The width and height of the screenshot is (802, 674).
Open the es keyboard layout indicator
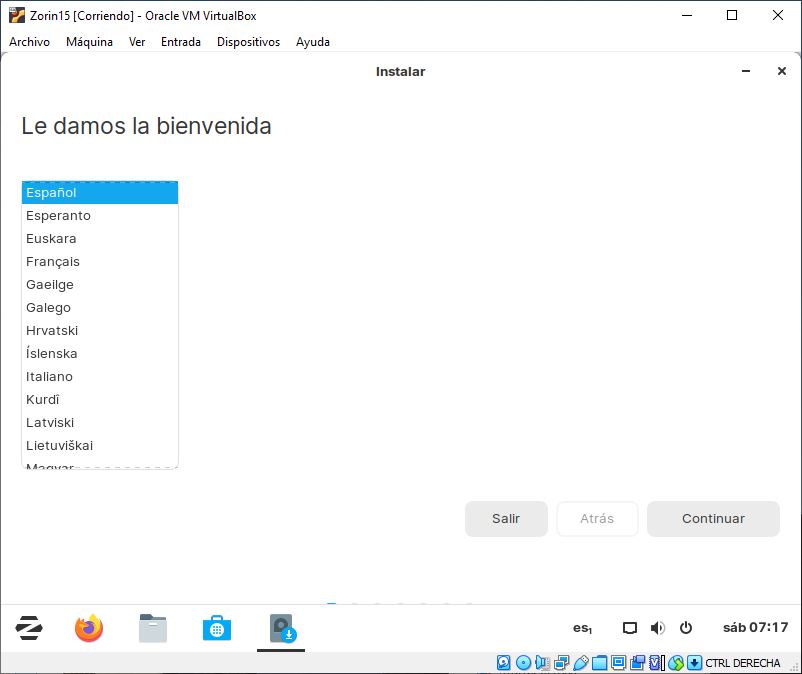582,628
